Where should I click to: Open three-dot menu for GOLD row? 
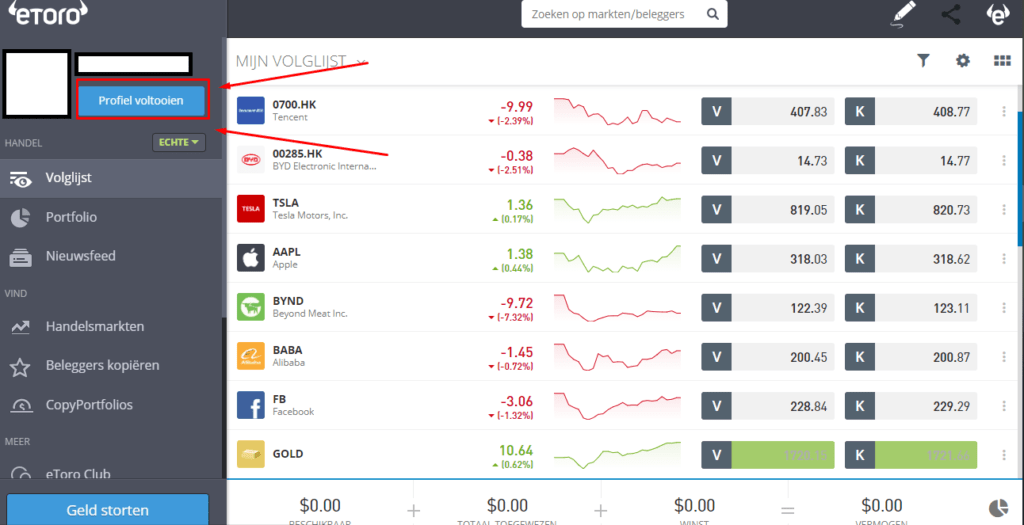[1004, 454]
